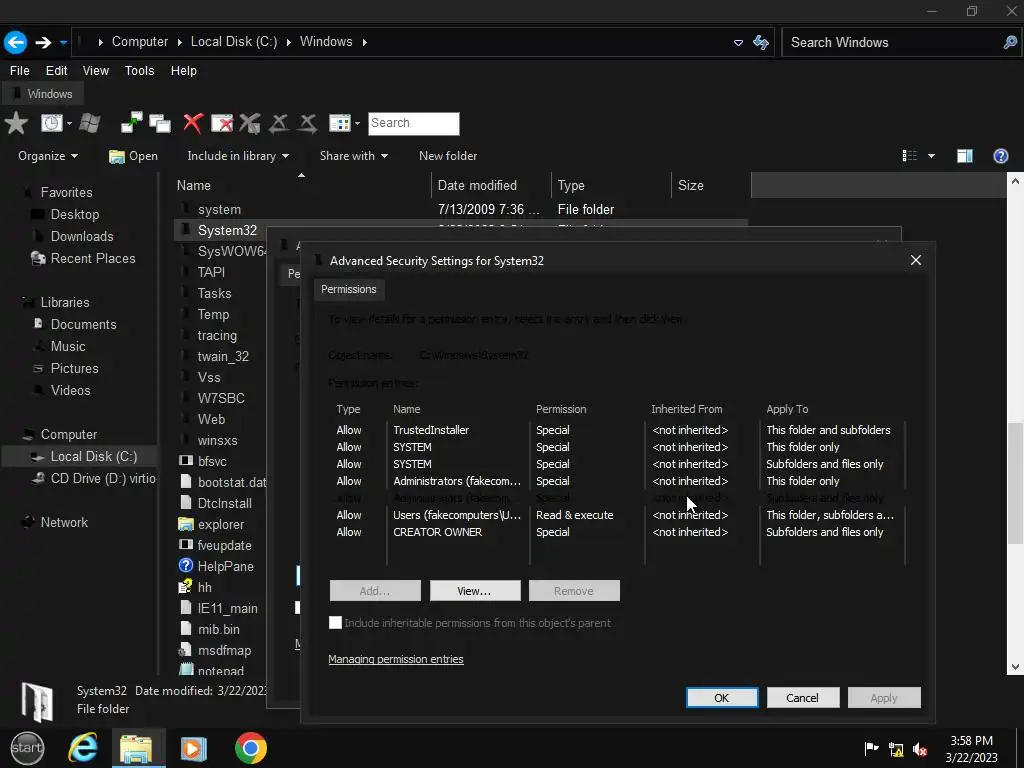Expand the arrow after Local Disk (C:) breadcrumb
Image resolution: width=1024 pixels, height=768 pixels.
[289, 42]
